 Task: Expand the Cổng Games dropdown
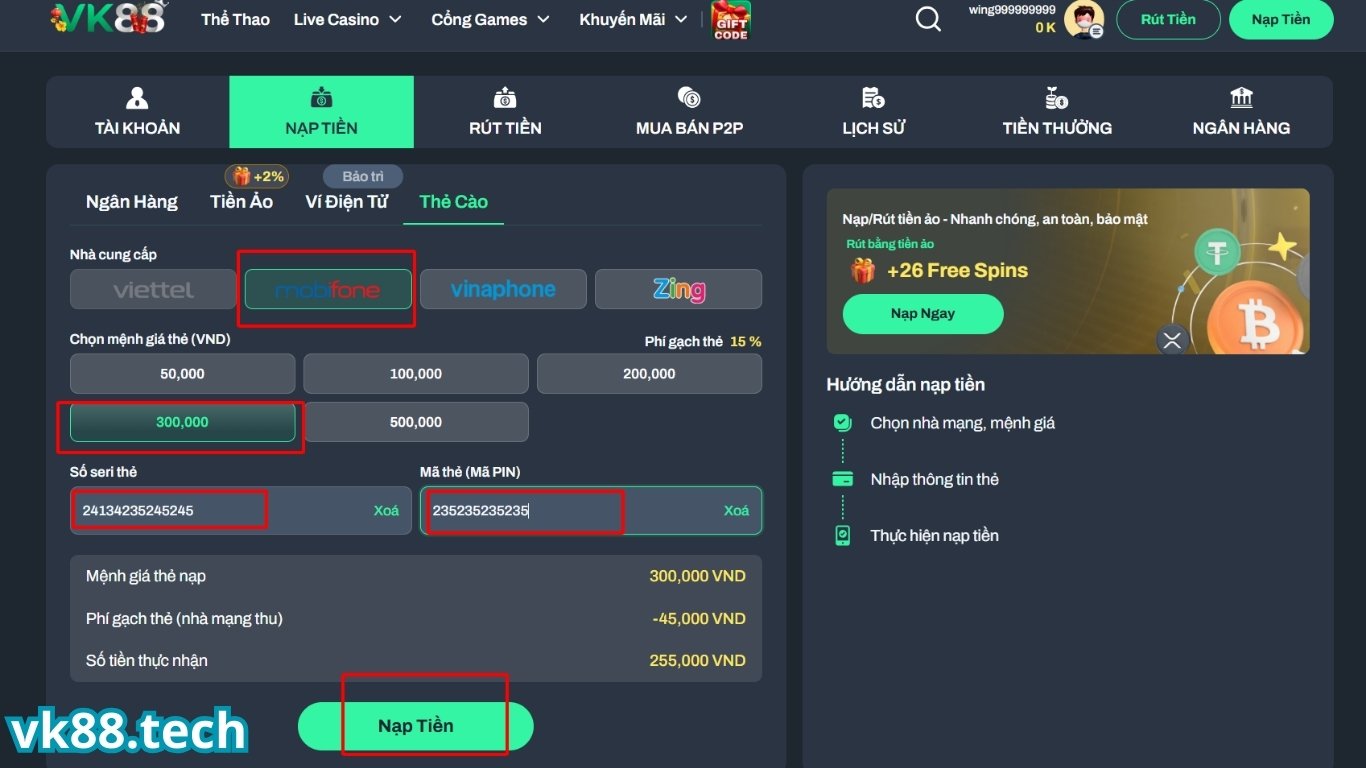coord(490,20)
